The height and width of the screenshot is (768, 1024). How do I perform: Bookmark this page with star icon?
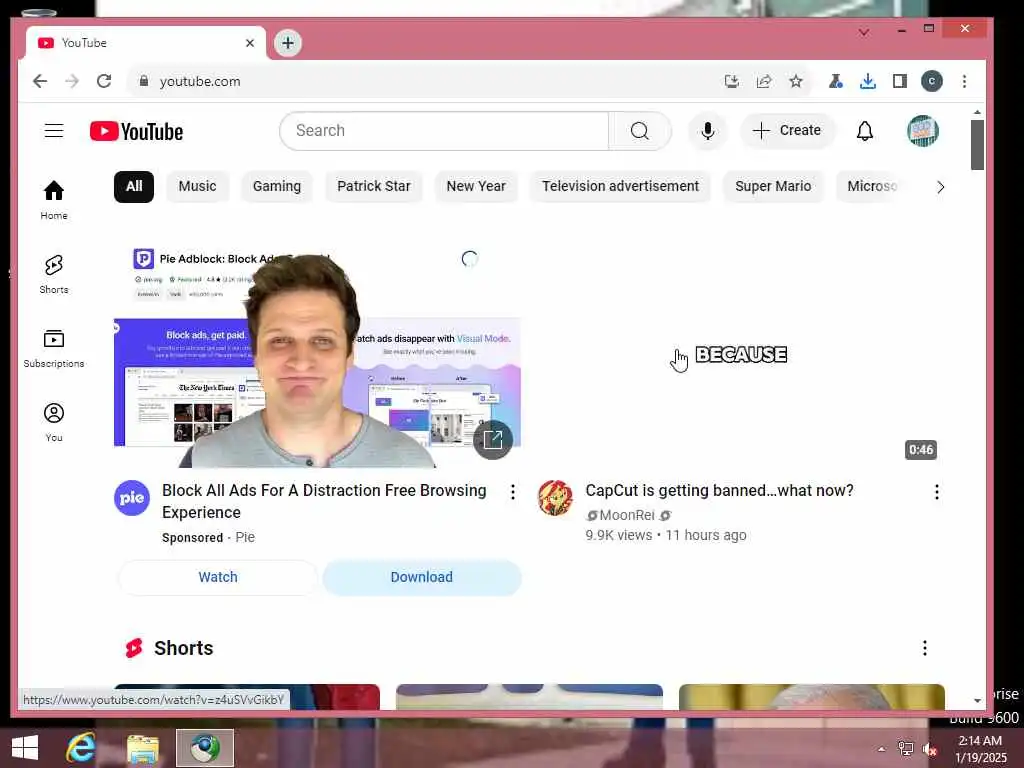point(795,81)
